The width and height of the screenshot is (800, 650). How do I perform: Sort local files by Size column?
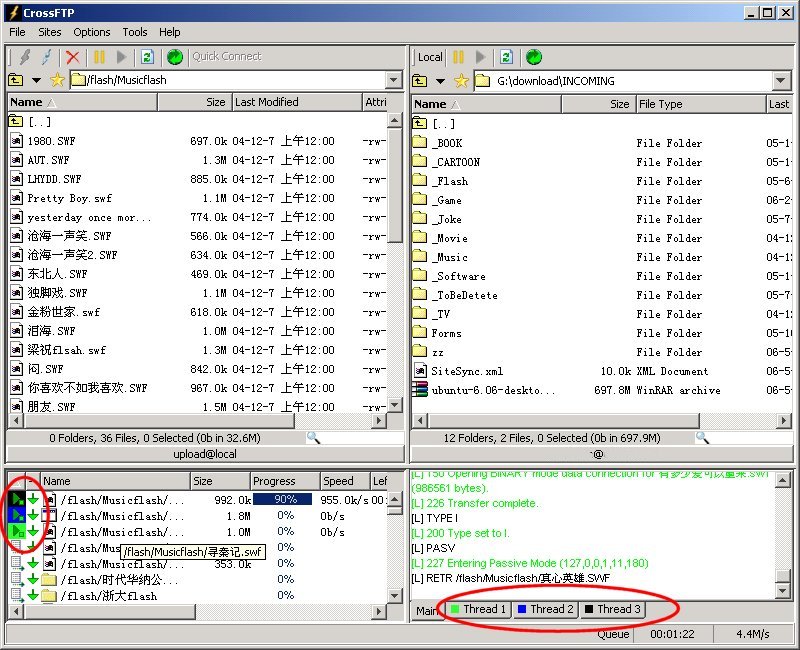point(599,104)
